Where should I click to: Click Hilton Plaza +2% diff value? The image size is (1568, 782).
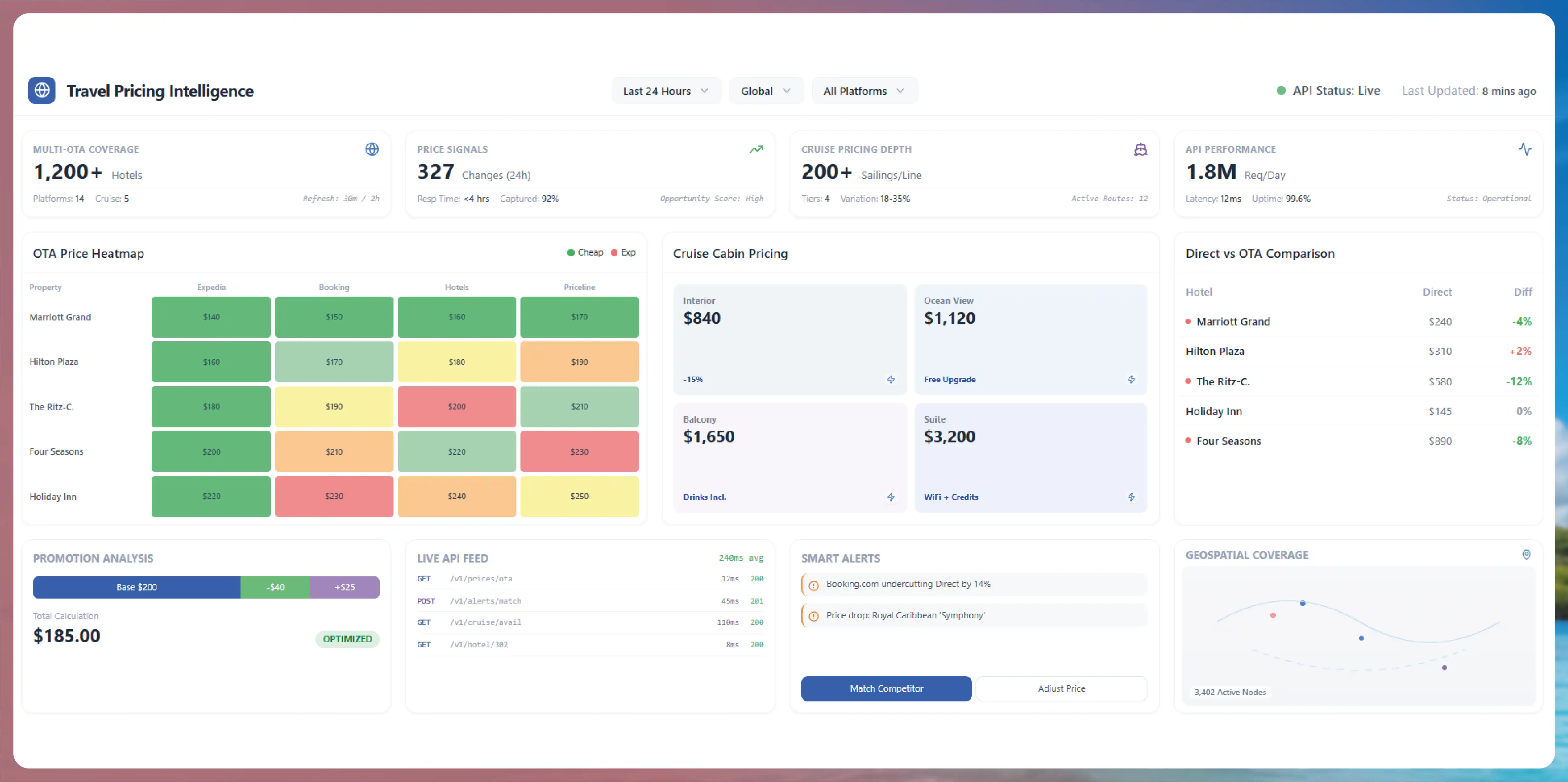pos(1521,351)
